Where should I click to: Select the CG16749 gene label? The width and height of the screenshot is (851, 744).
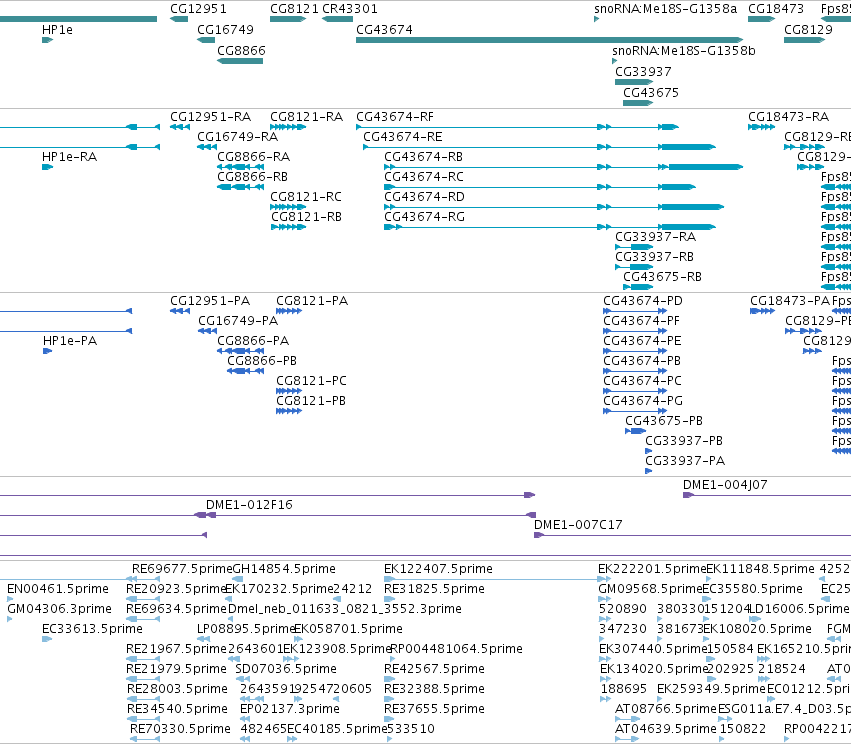click(225, 30)
